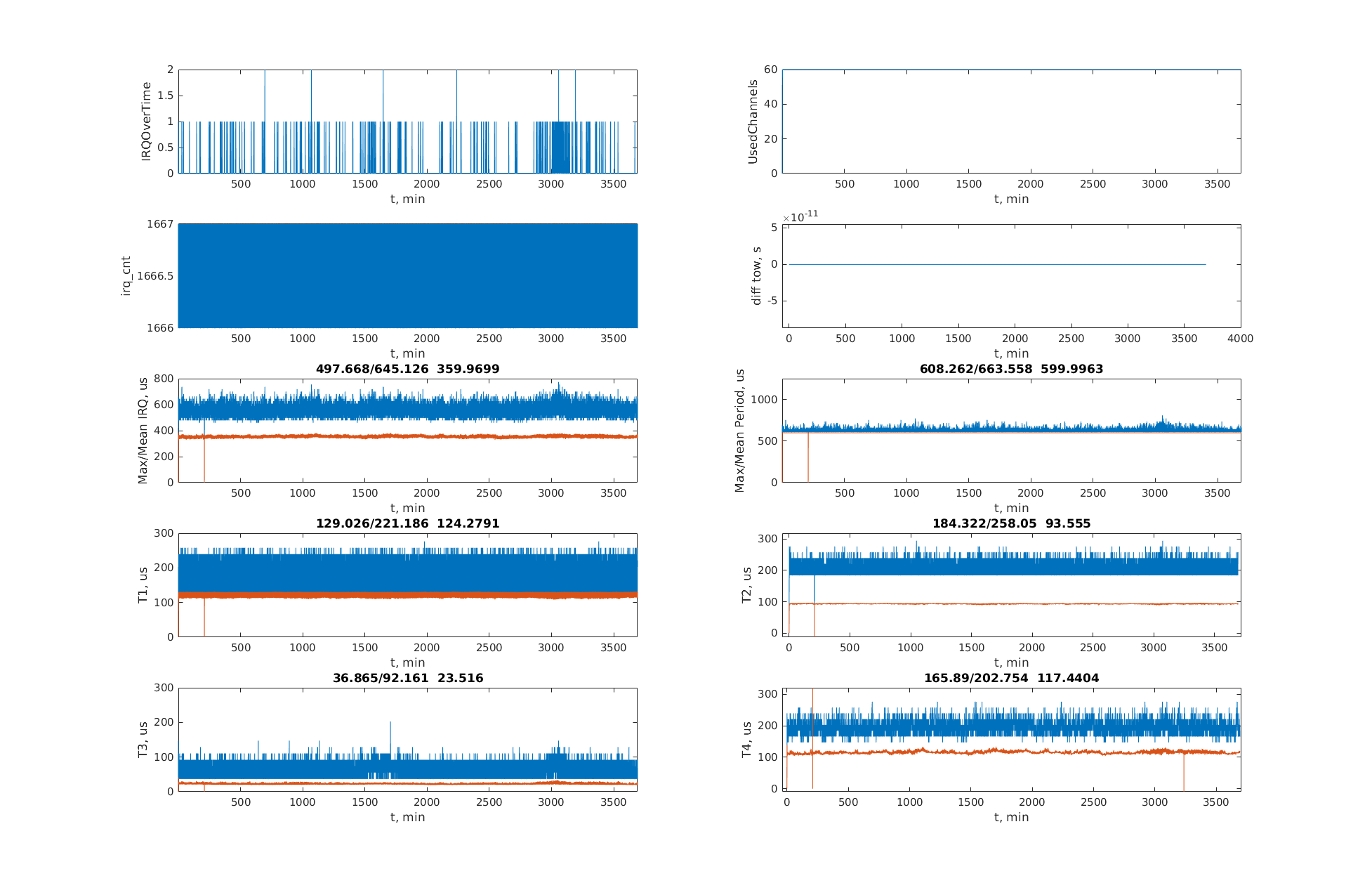
Task: Select the irq_cnt solid blue plot
Action: click(x=407, y=275)
